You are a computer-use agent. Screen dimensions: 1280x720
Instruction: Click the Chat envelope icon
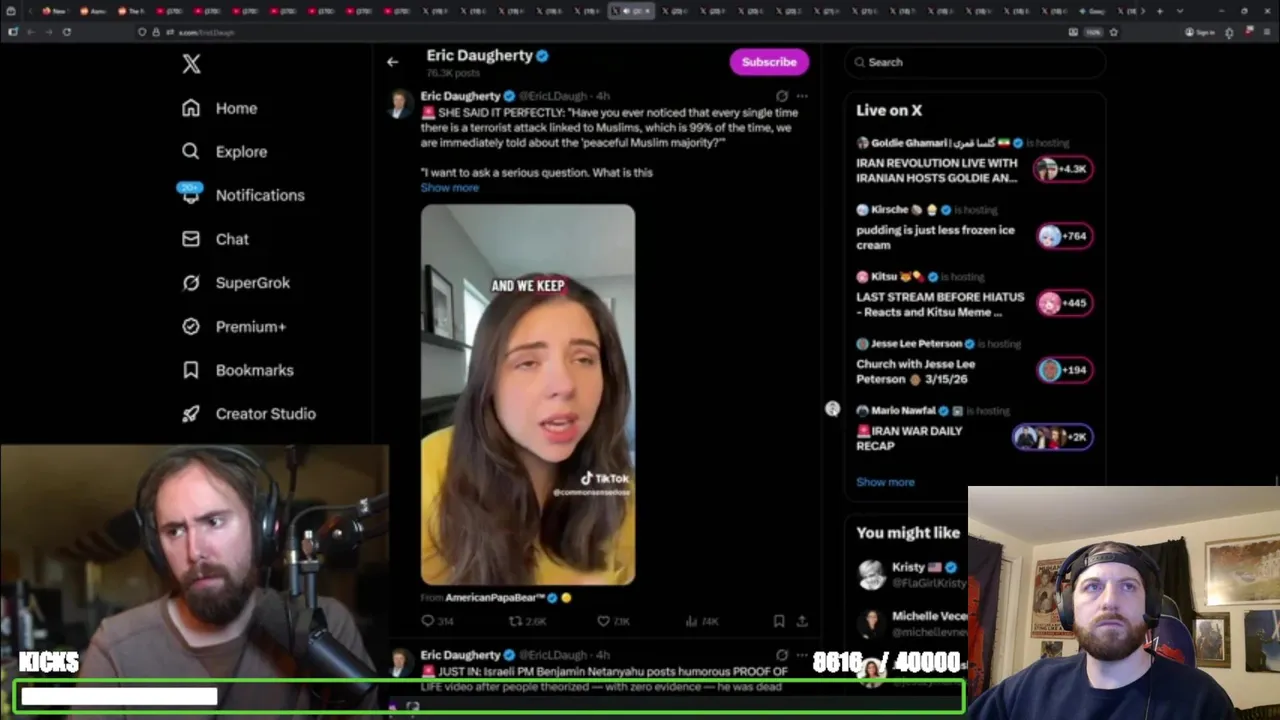pyautogui.click(x=191, y=239)
